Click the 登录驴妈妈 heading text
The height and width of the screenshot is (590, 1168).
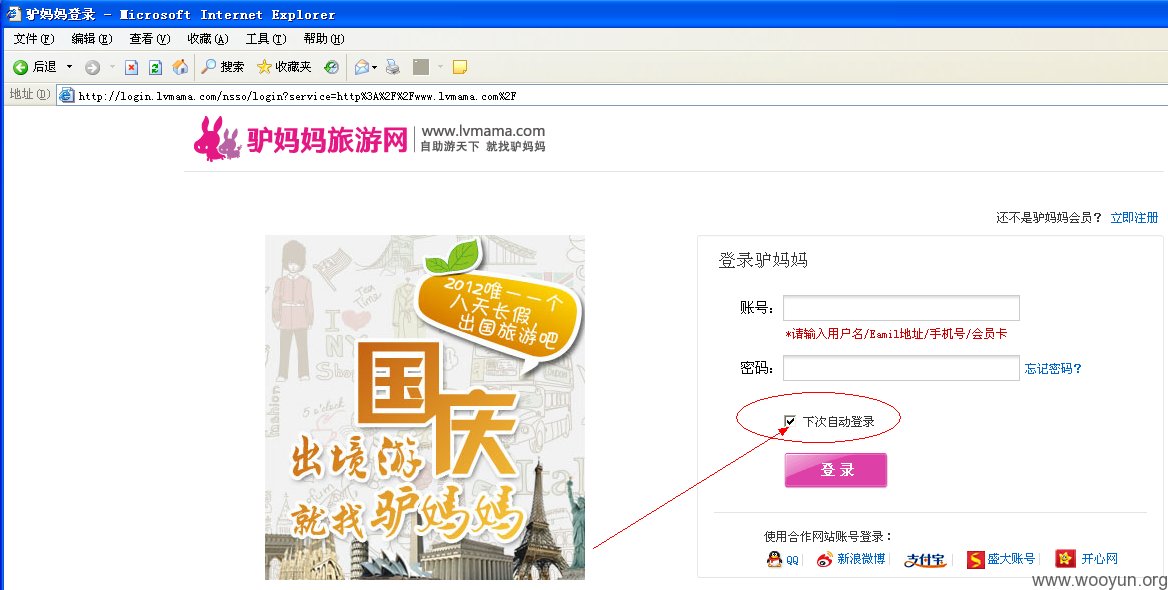pos(763,260)
